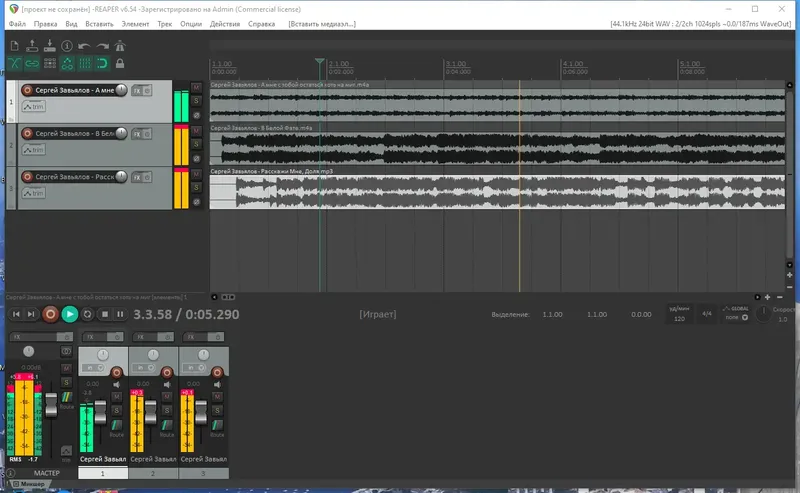Solo mixer channel 3
This screenshot has height=493, width=800.
click(217, 410)
